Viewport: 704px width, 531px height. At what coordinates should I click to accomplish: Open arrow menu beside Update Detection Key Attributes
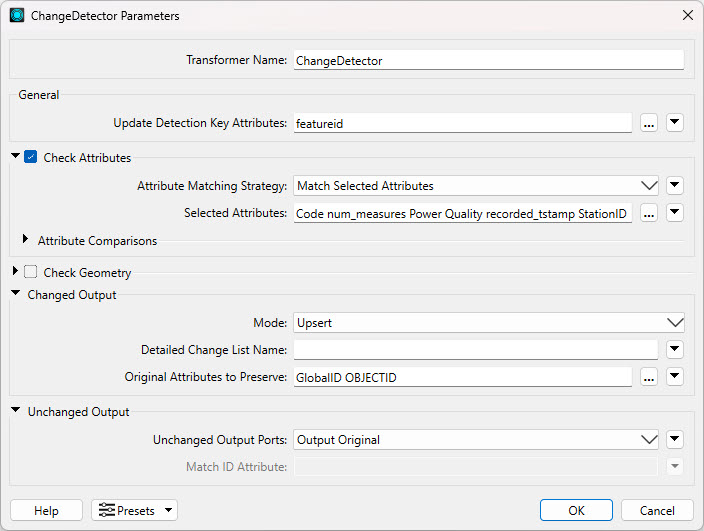675,123
